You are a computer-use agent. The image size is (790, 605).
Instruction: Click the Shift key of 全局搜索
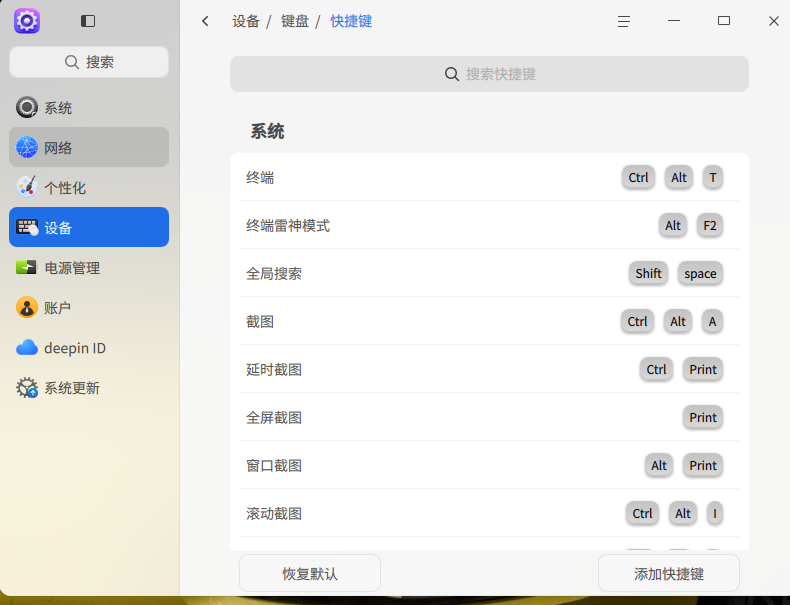[x=648, y=273]
